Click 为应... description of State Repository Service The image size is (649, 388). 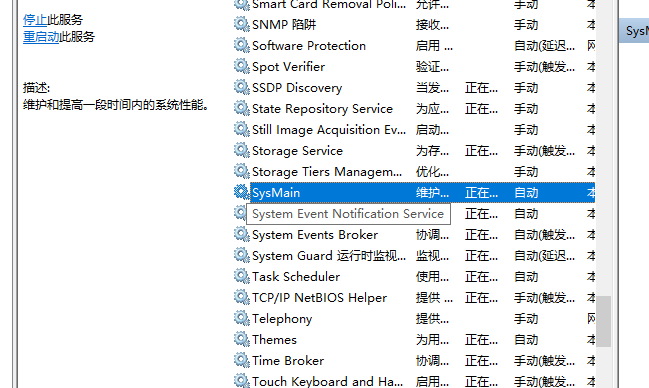click(x=432, y=109)
